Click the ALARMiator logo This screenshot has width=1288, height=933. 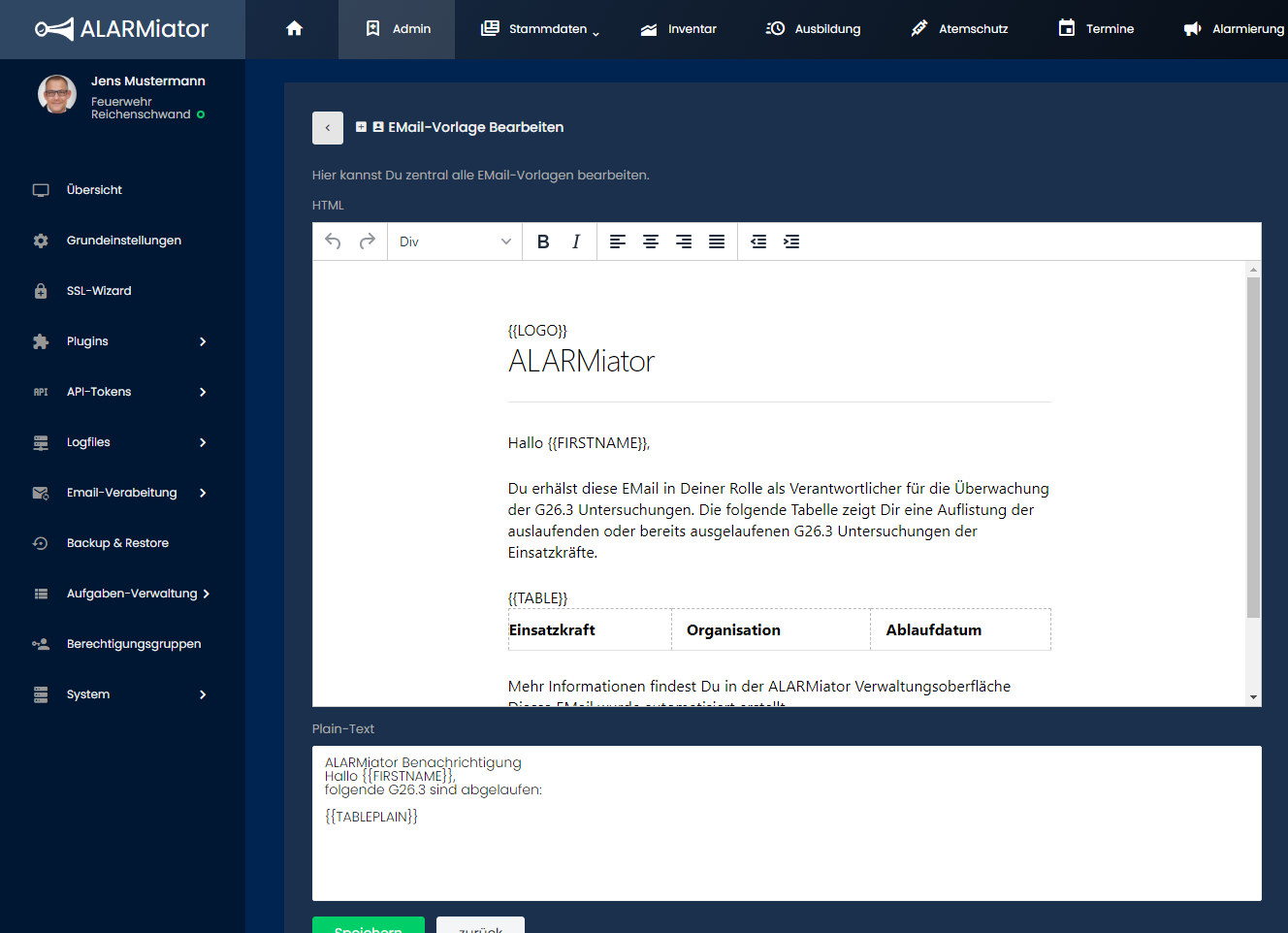122,29
